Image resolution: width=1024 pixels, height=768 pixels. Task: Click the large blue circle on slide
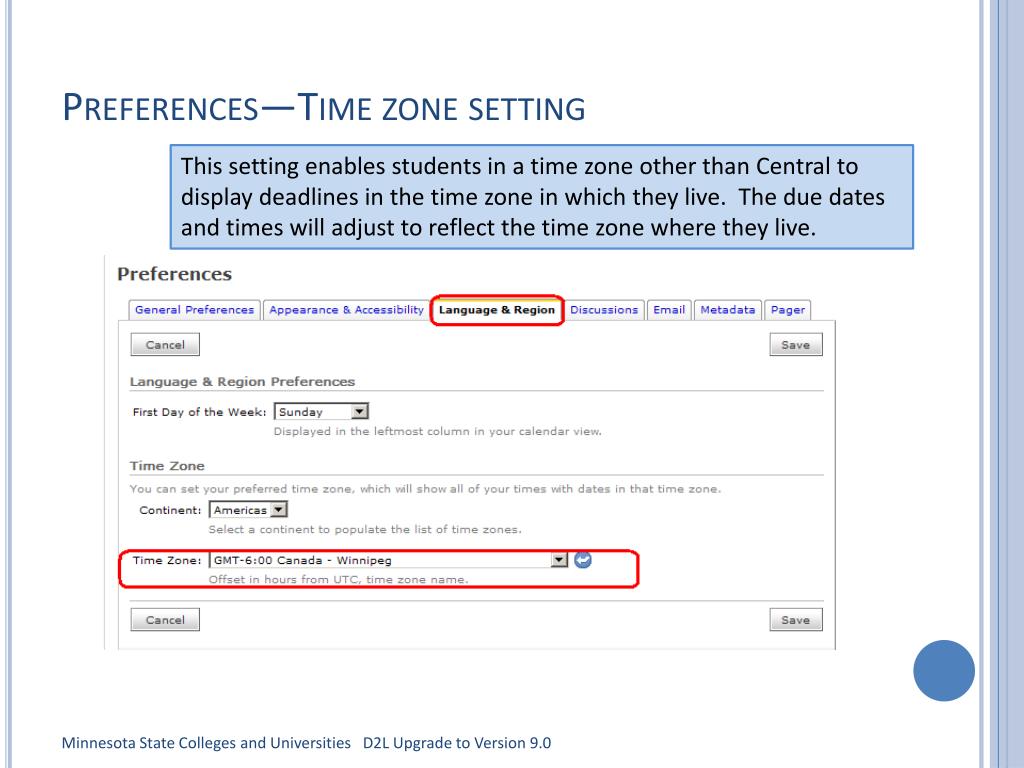click(x=944, y=671)
